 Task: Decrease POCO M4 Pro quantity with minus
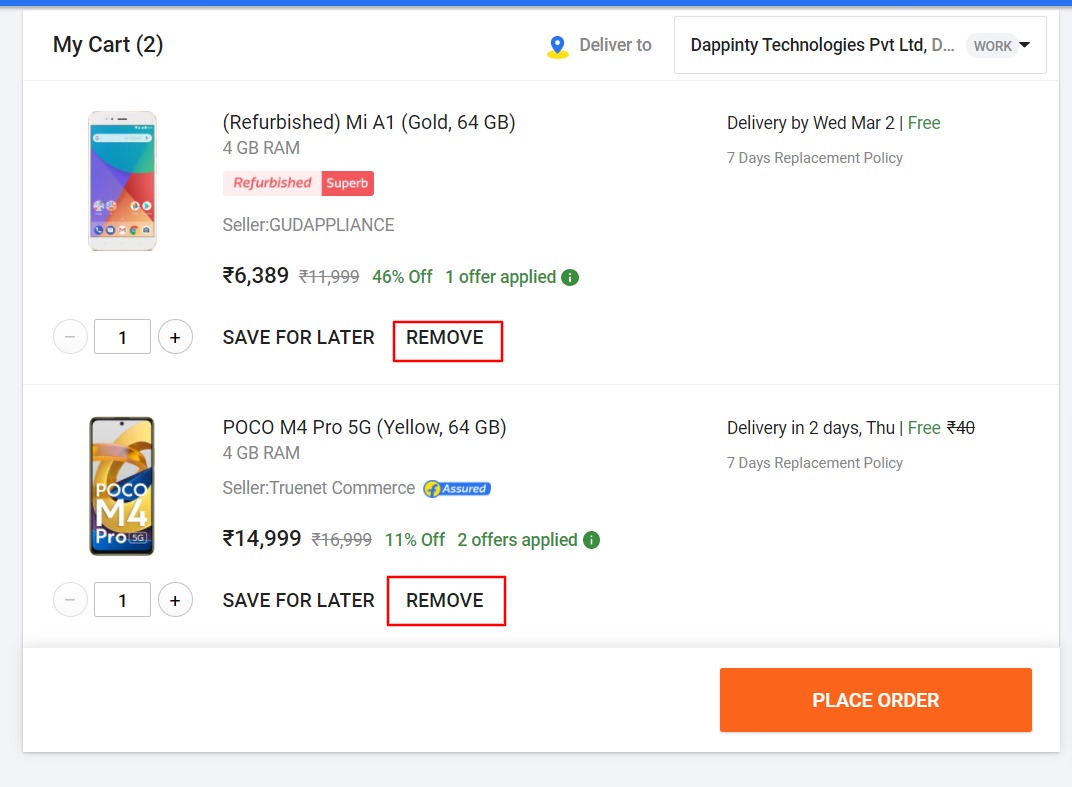[x=70, y=600]
